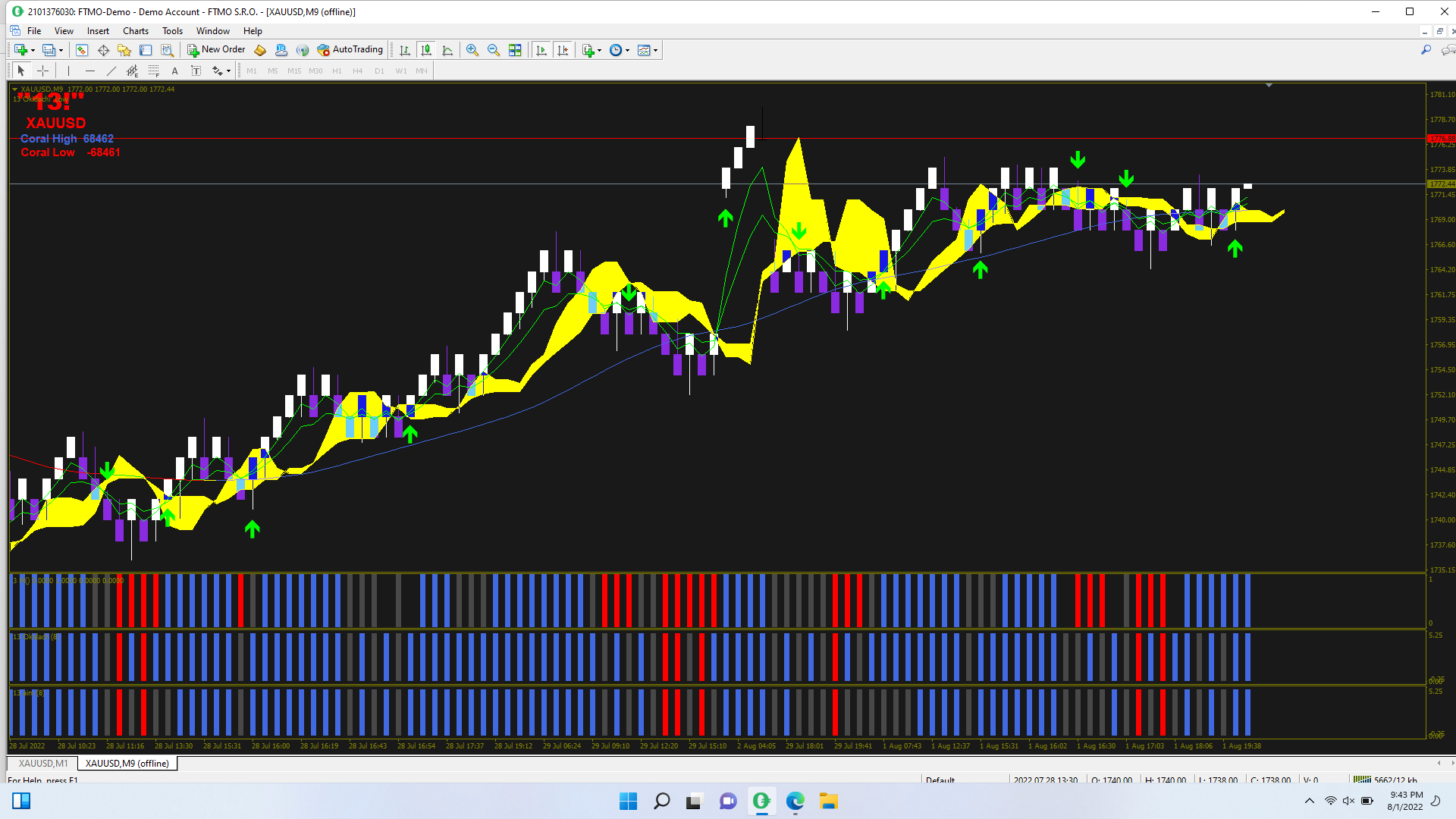Click the Zoom Out magnifier icon

coord(494,50)
